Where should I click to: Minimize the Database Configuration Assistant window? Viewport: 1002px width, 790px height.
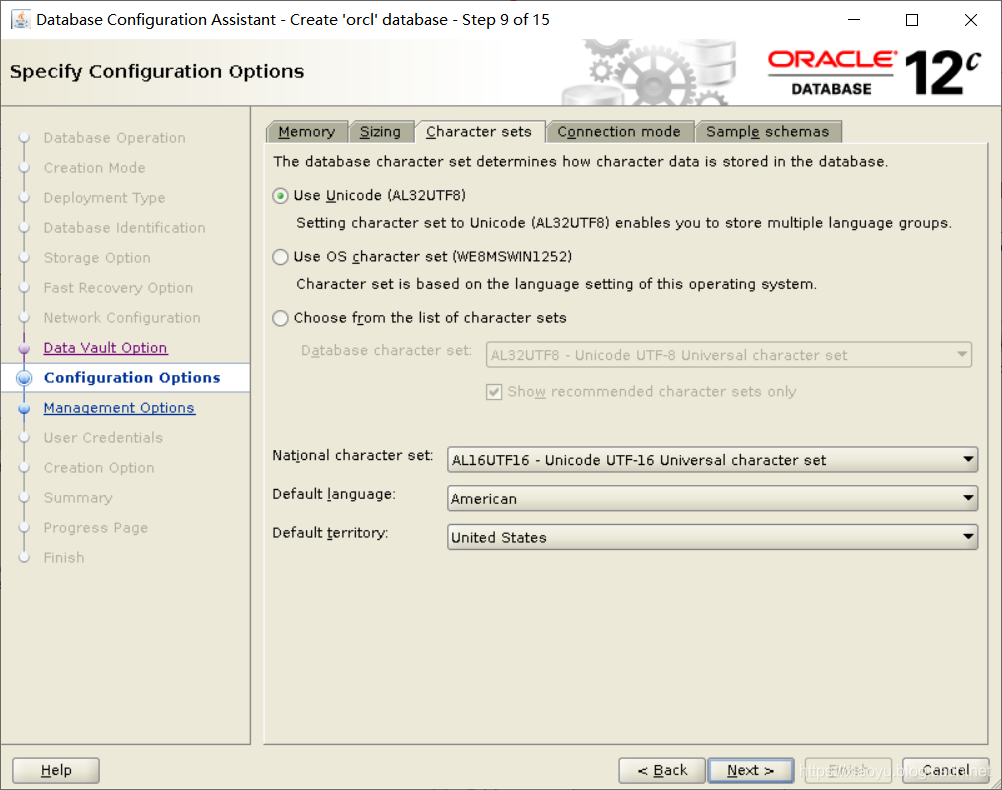pyautogui.click(x=854, y=20)
